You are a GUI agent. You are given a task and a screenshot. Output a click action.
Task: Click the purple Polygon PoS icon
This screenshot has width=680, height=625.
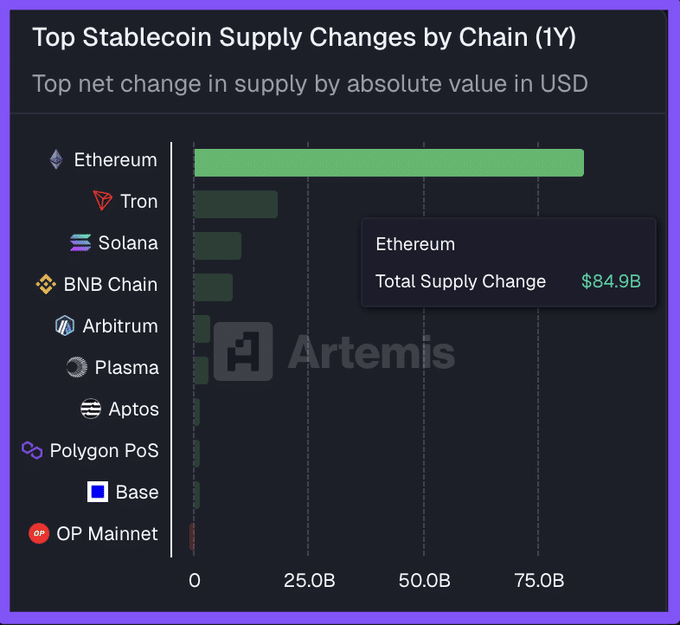tap(32, 451)
